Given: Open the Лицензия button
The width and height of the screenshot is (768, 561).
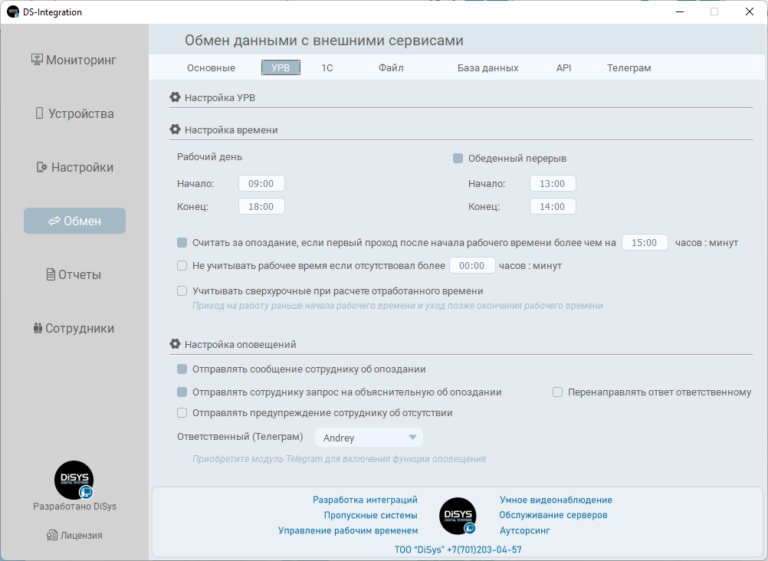Looking at the screenshot, I should pyautogui.click(x=73, y=535).
